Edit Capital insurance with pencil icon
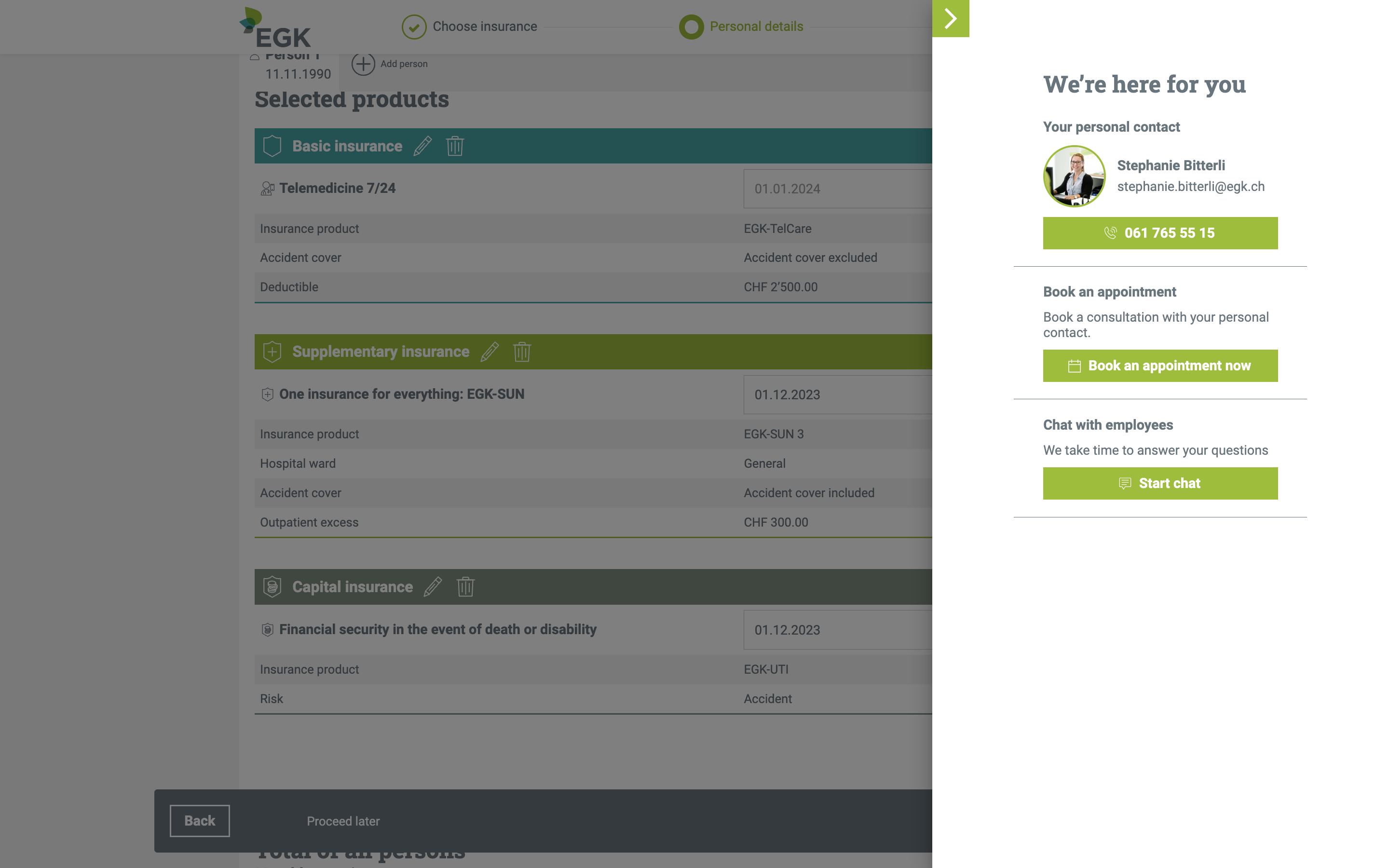 click(x=433, y=587)
